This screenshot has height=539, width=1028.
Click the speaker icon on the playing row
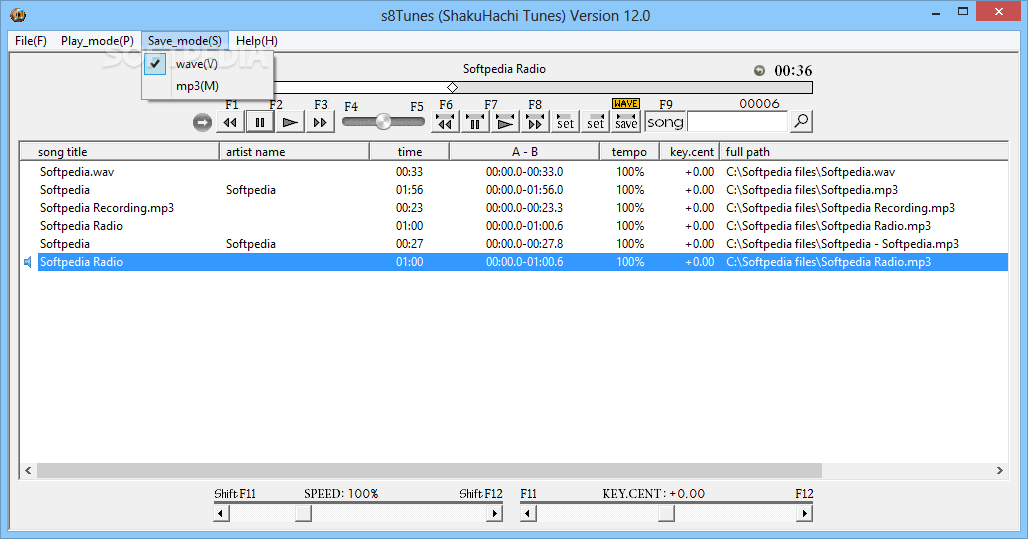[x=28, y=262]
